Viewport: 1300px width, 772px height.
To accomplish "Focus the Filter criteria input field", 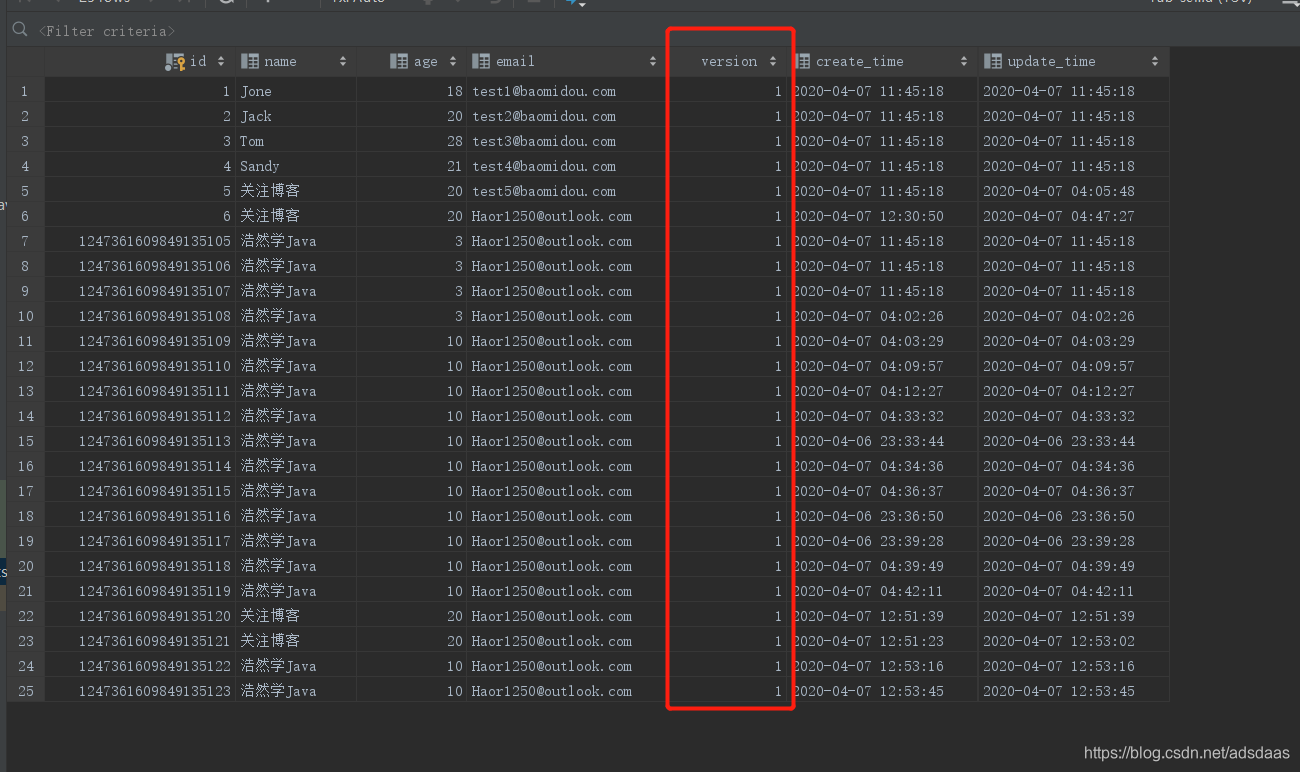I will pyautogui.click(x=107, y=31).
